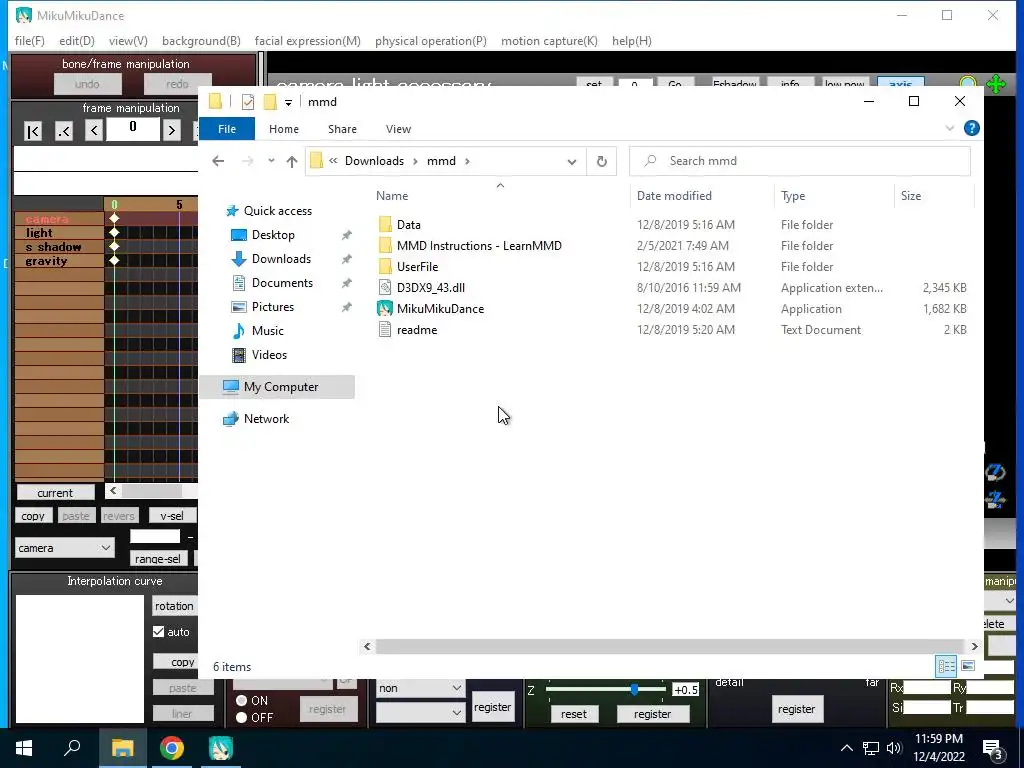Jump to first frame button in MikuMikuDance
This screenshot has width=1024, height=768.
point(33,131)
